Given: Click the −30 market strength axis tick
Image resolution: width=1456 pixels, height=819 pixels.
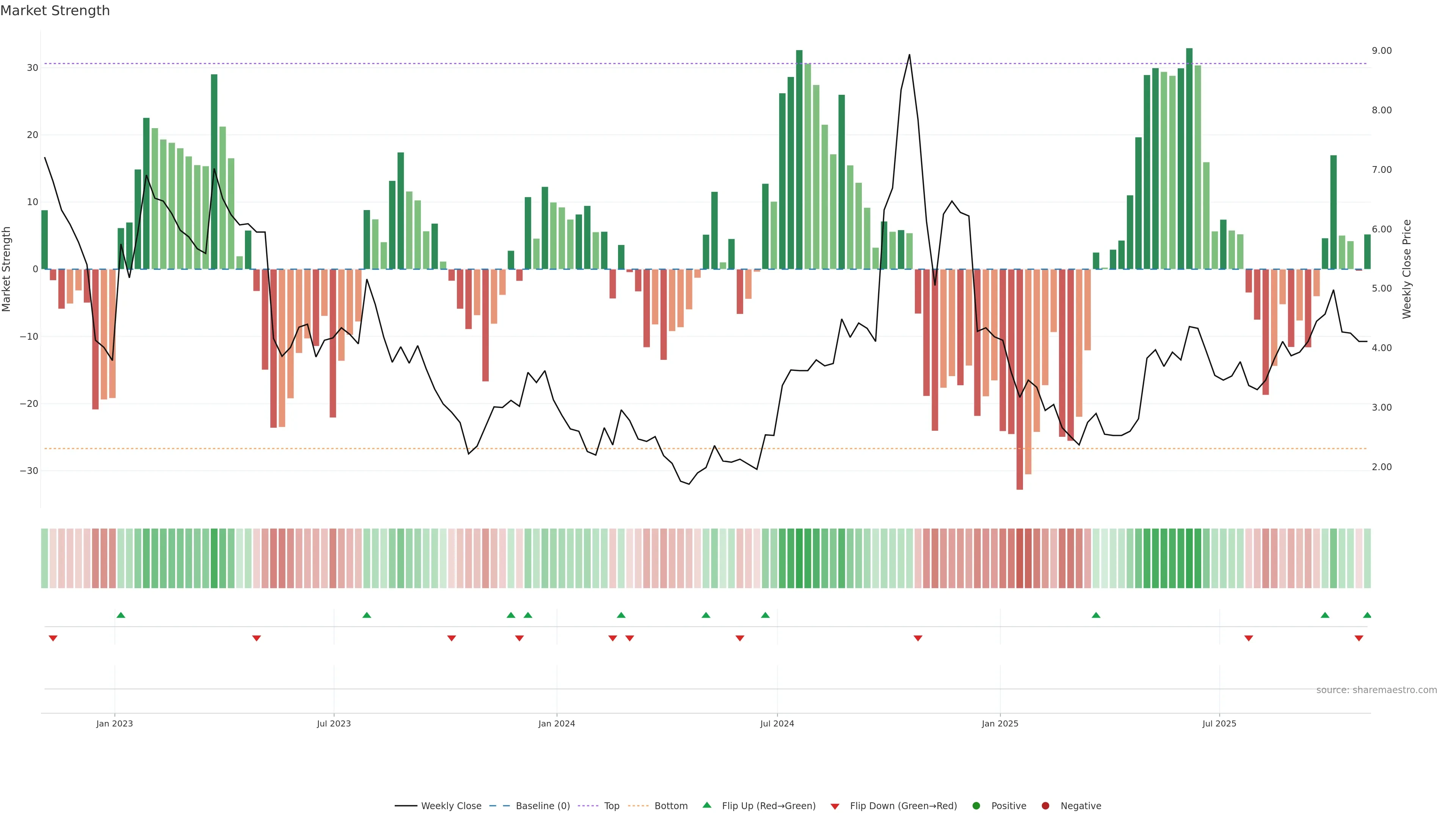Looking at the screenshot, I should click(x=29, y=471).
